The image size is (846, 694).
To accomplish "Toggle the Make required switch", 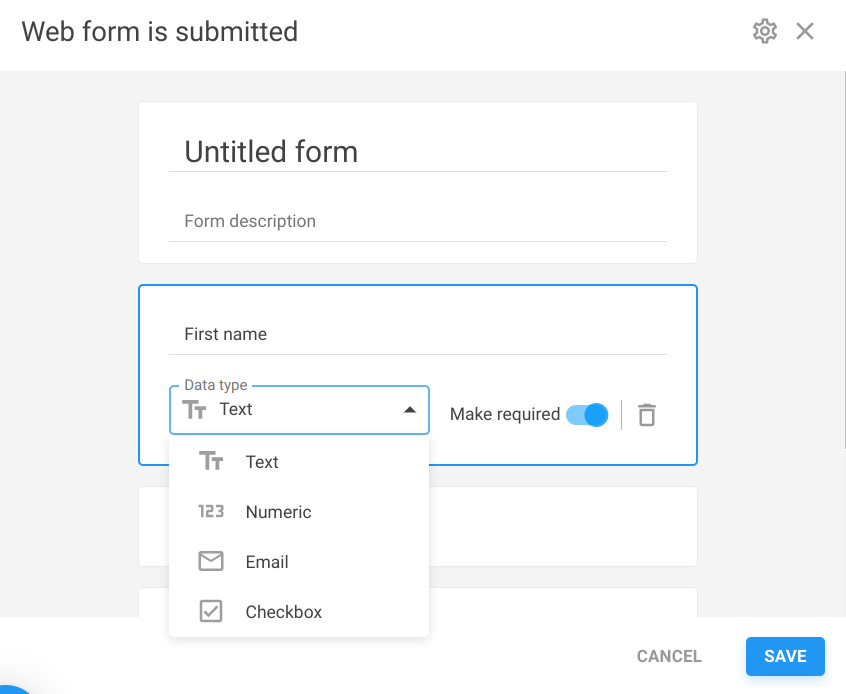I will point(587,414).
